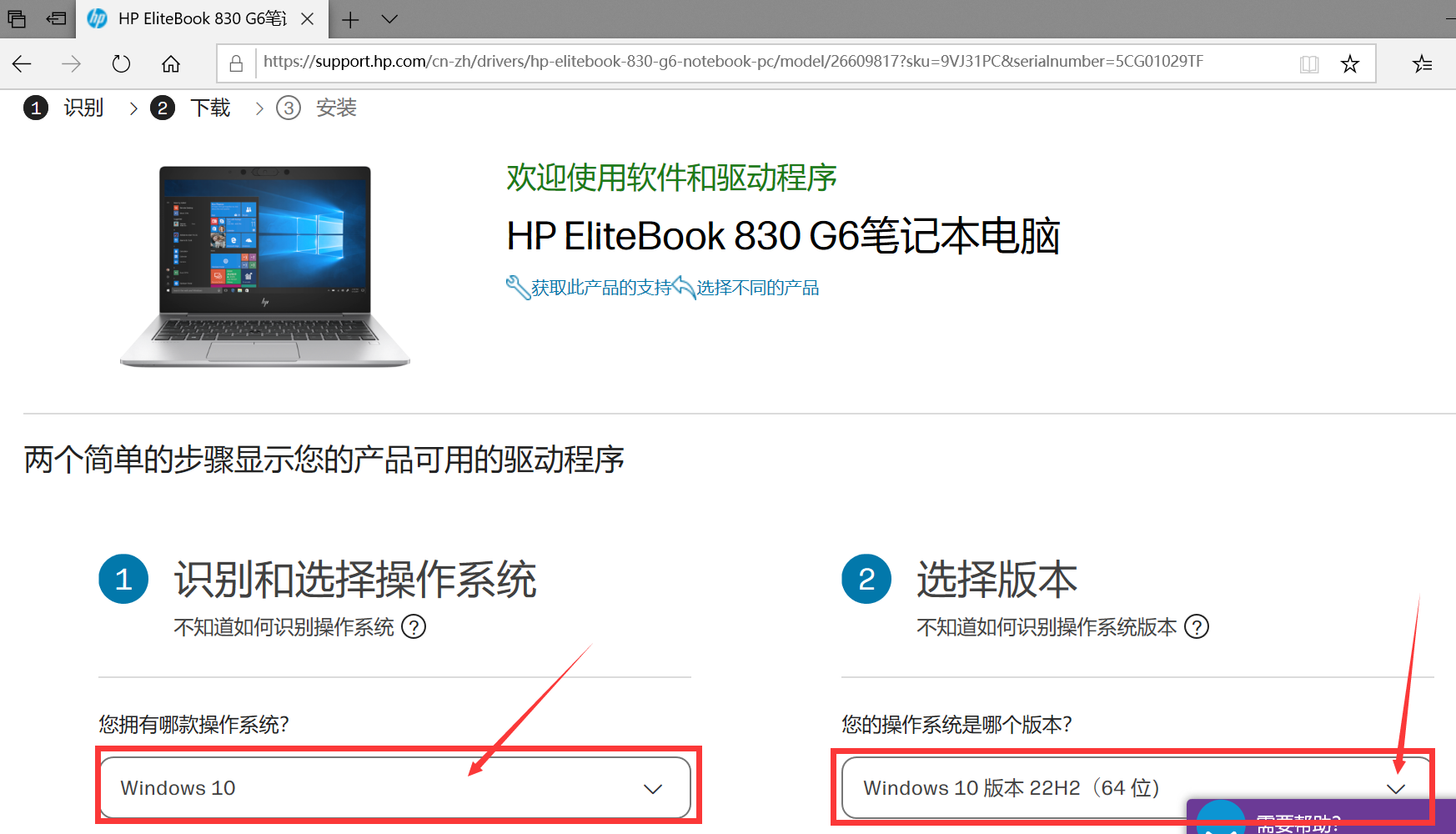Image resolution: width=1456 pixels, height=834 pixels.
Task: Open the Windows 10 operating system dropdown
Action: click(395, 787)
